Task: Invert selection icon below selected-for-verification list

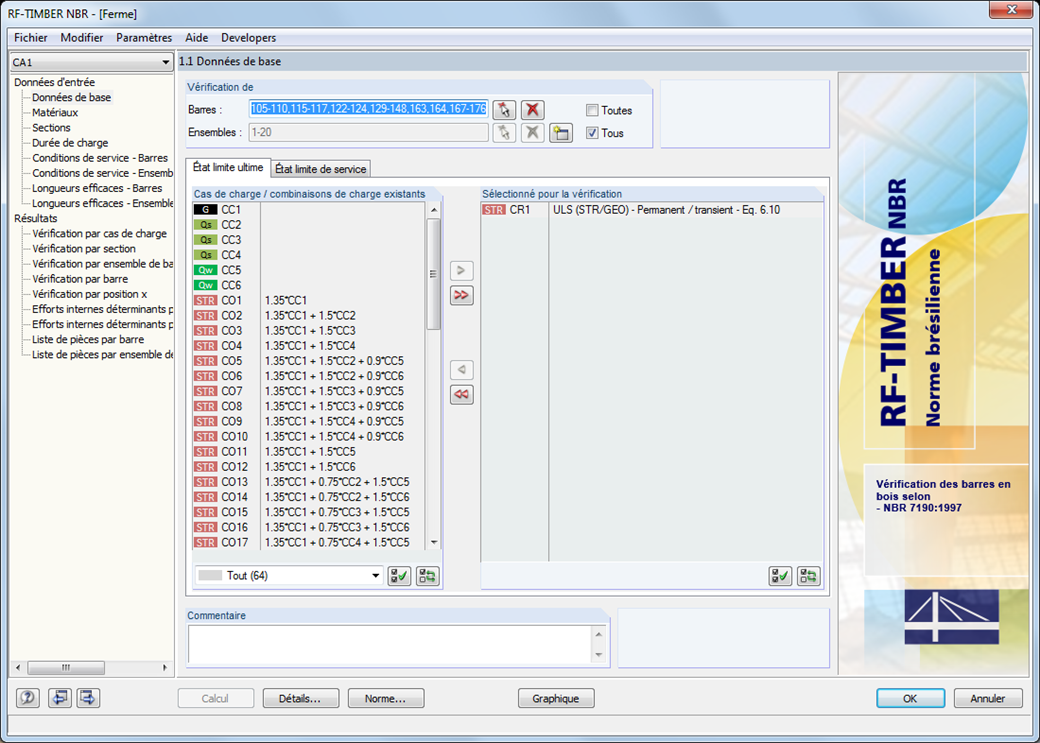Action: click(809, 576)
